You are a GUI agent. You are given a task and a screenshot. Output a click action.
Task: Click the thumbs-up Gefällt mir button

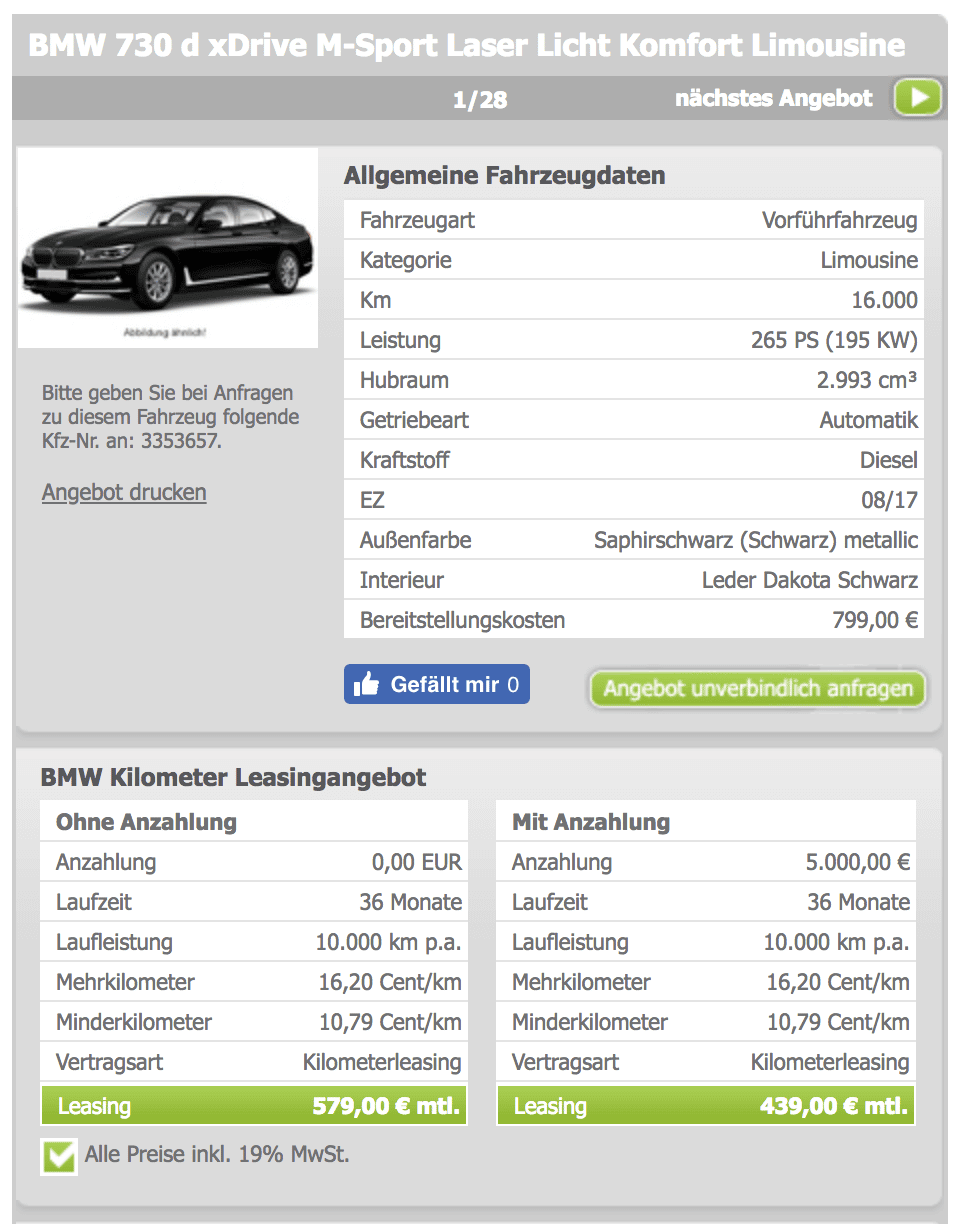click(x=437, y=684)
